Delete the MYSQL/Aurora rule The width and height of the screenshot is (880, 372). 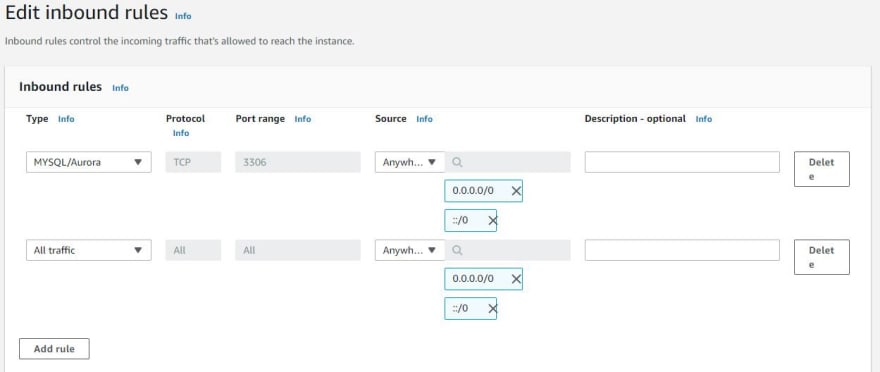pyautogui.click(x=822, y=169)
